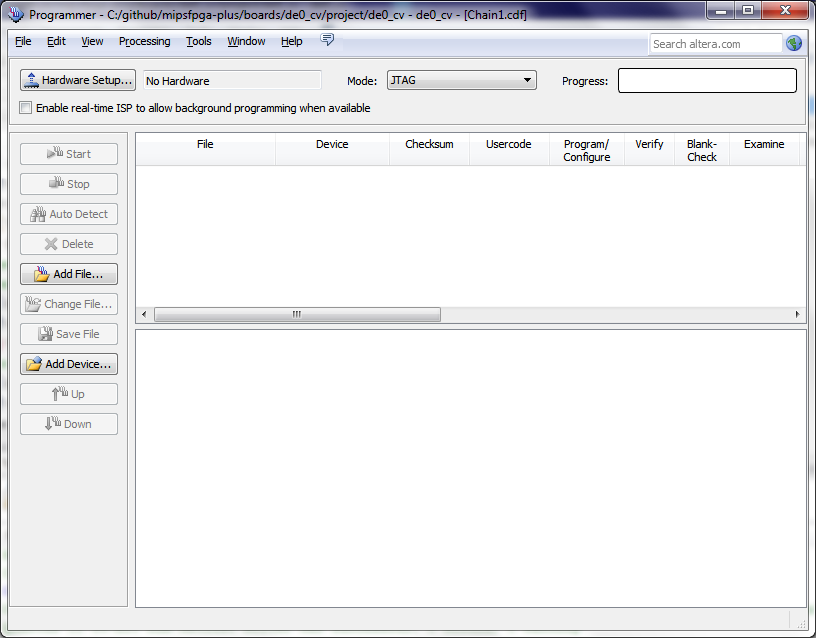The height and width of the screenshot is (638, 816).
Task: Open the File menu
Action: click(23, 41)
